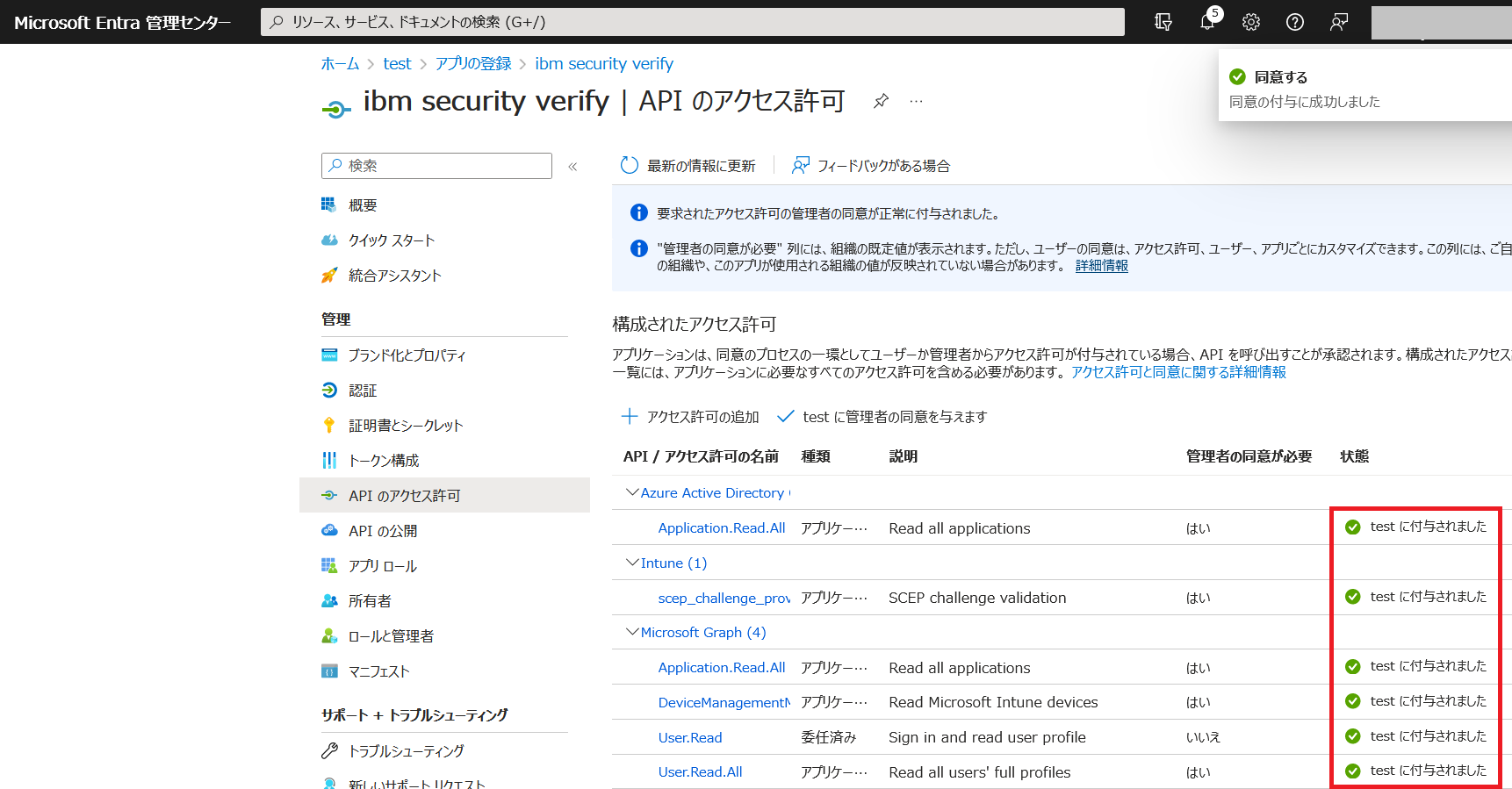Click the トラブルシューティング wrench icon

click(x=329, y=750)
